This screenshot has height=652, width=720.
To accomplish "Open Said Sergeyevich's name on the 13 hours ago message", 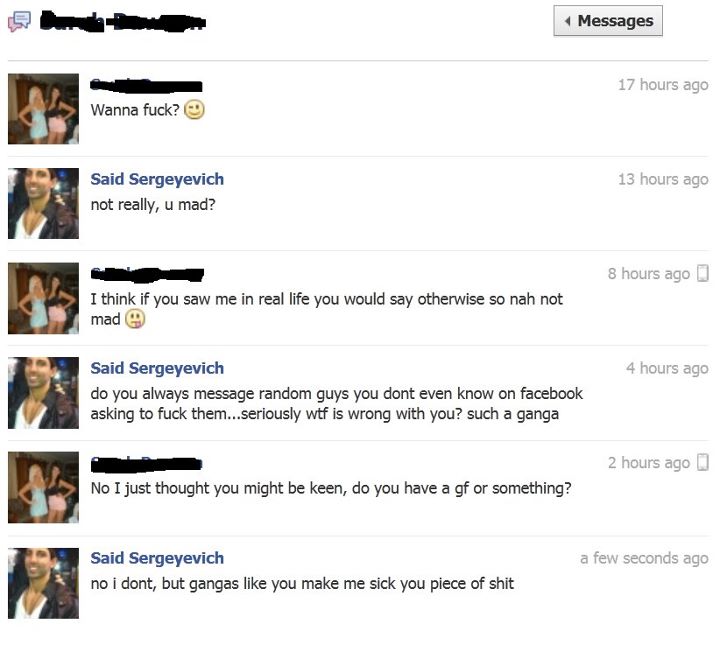I will coord(157,179).
